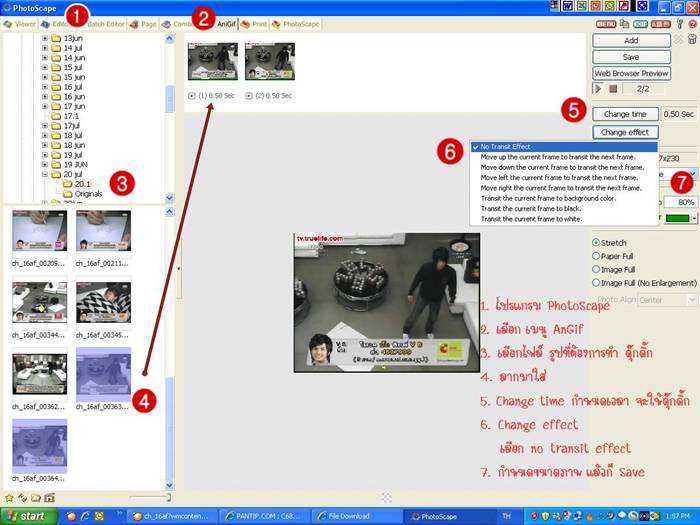Viewport: 700px width, 525px height.
Task: Click the red MENU icon
Action: [x=606, y=24]
